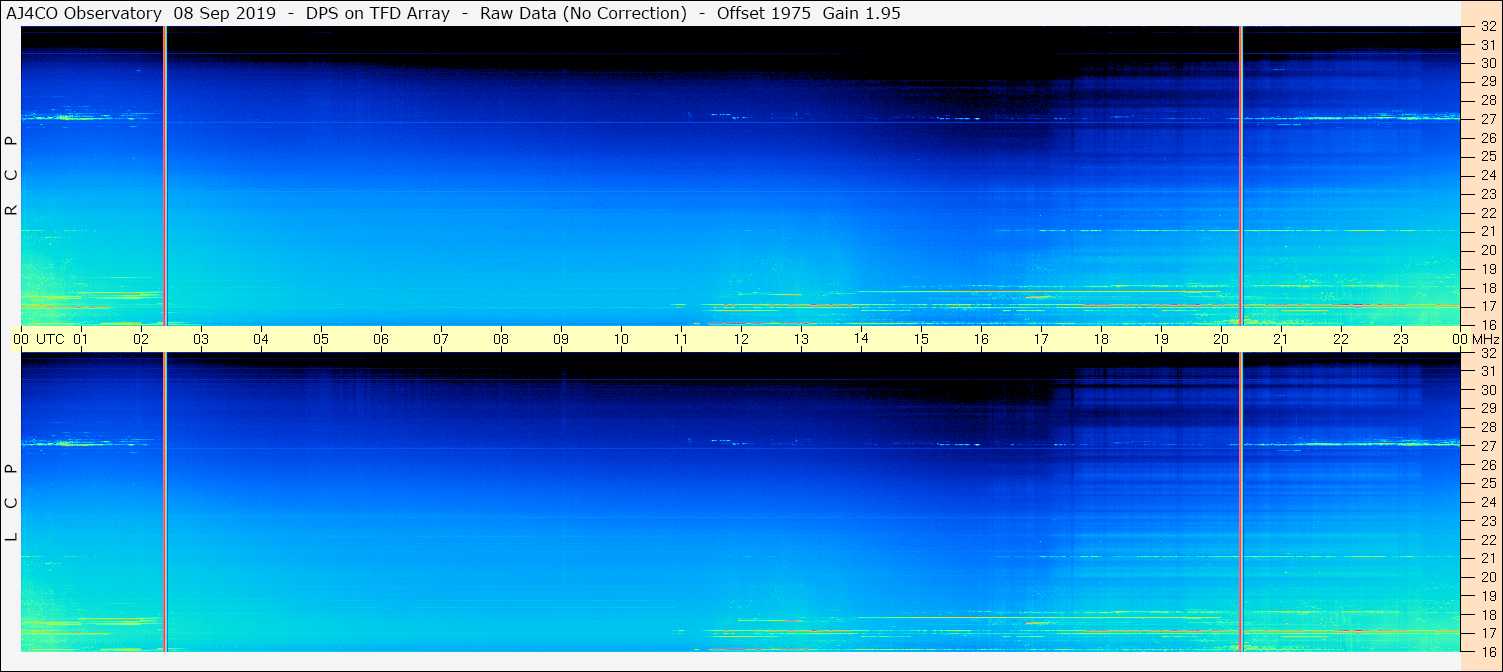Click the '07' hour label on time axis
The image size is (1503, 672).
pyautogui.click(x=441, y=339)
